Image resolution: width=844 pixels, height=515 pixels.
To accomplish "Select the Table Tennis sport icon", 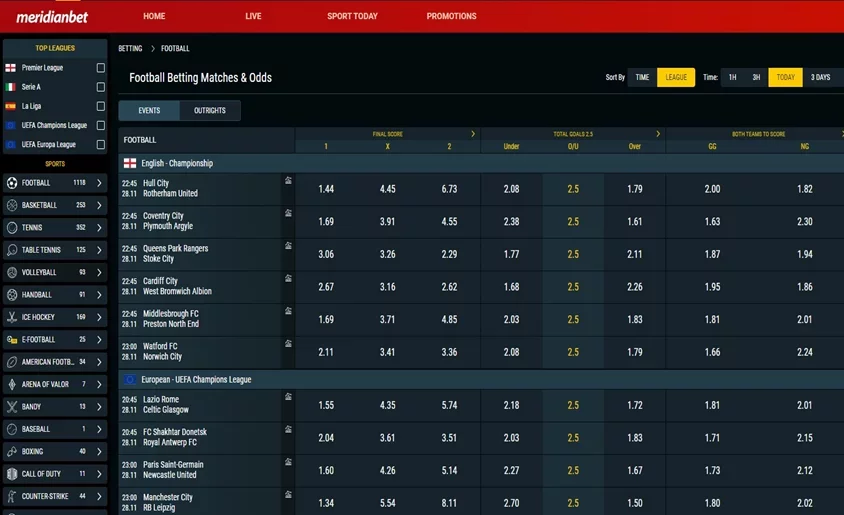I will [12, 250].
